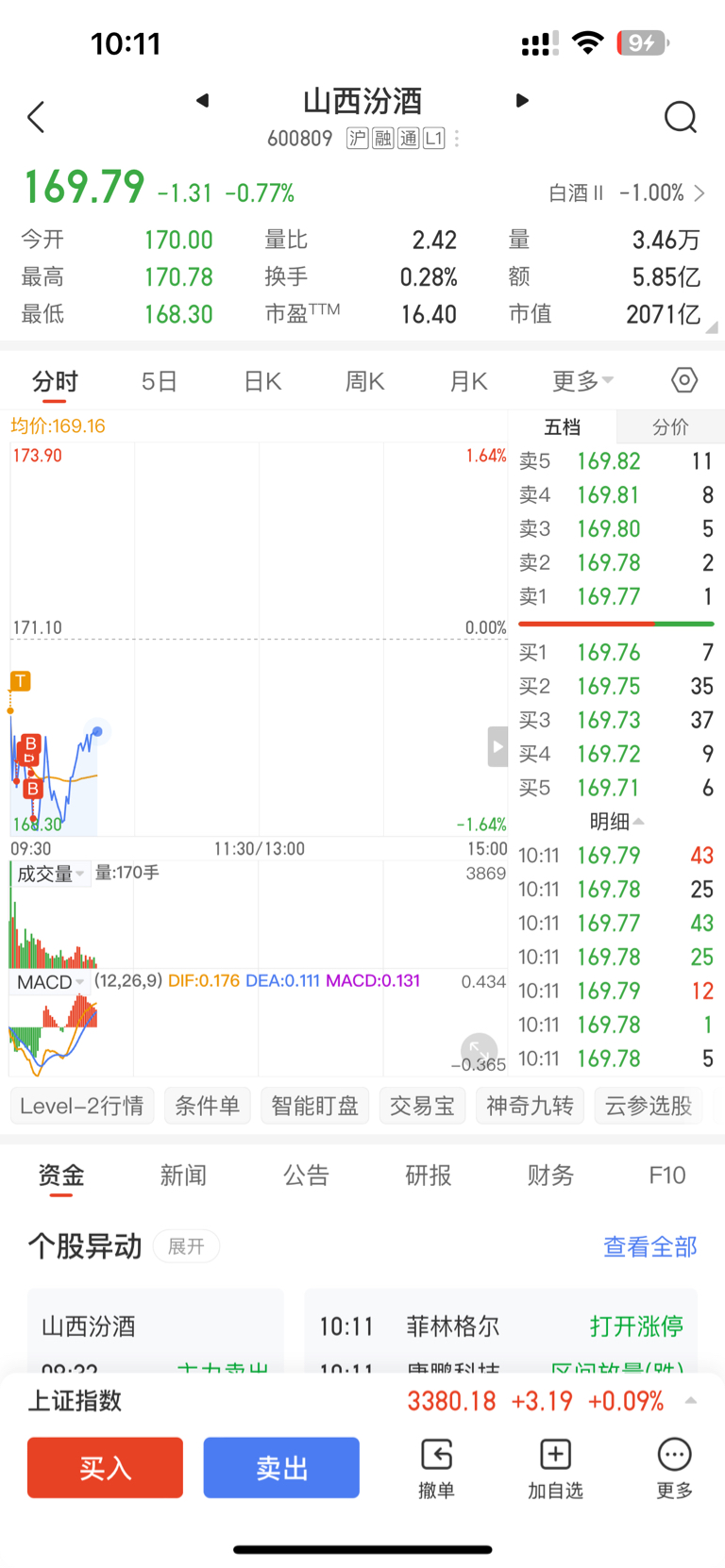Tap the Level-2行情 button
This screenshot has height=1568, width=725.
[x=82, y=1106]
